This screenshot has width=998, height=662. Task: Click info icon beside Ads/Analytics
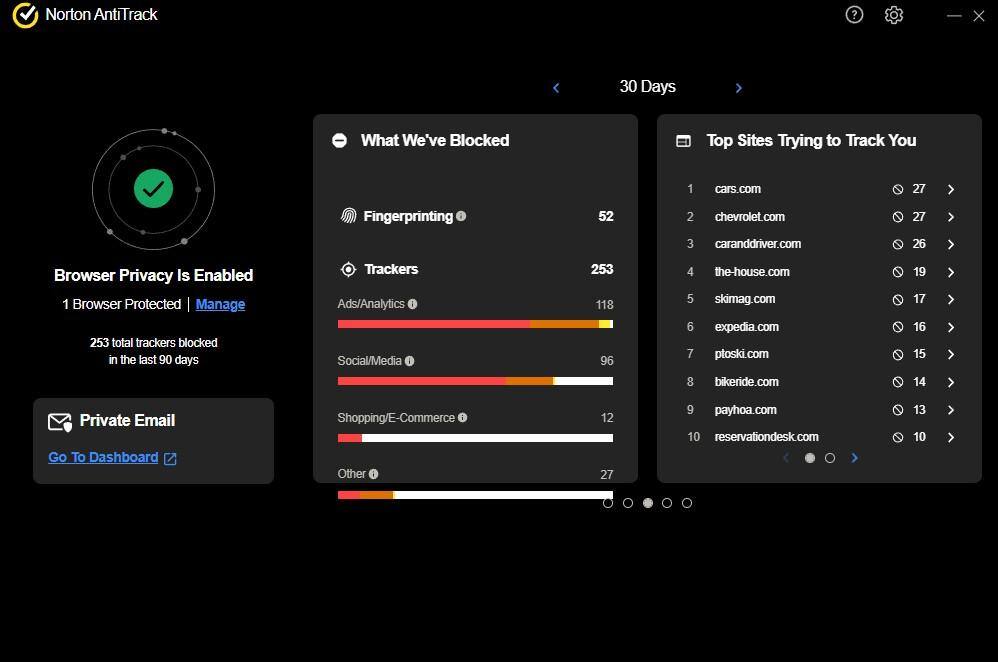[x=413, y=304]
